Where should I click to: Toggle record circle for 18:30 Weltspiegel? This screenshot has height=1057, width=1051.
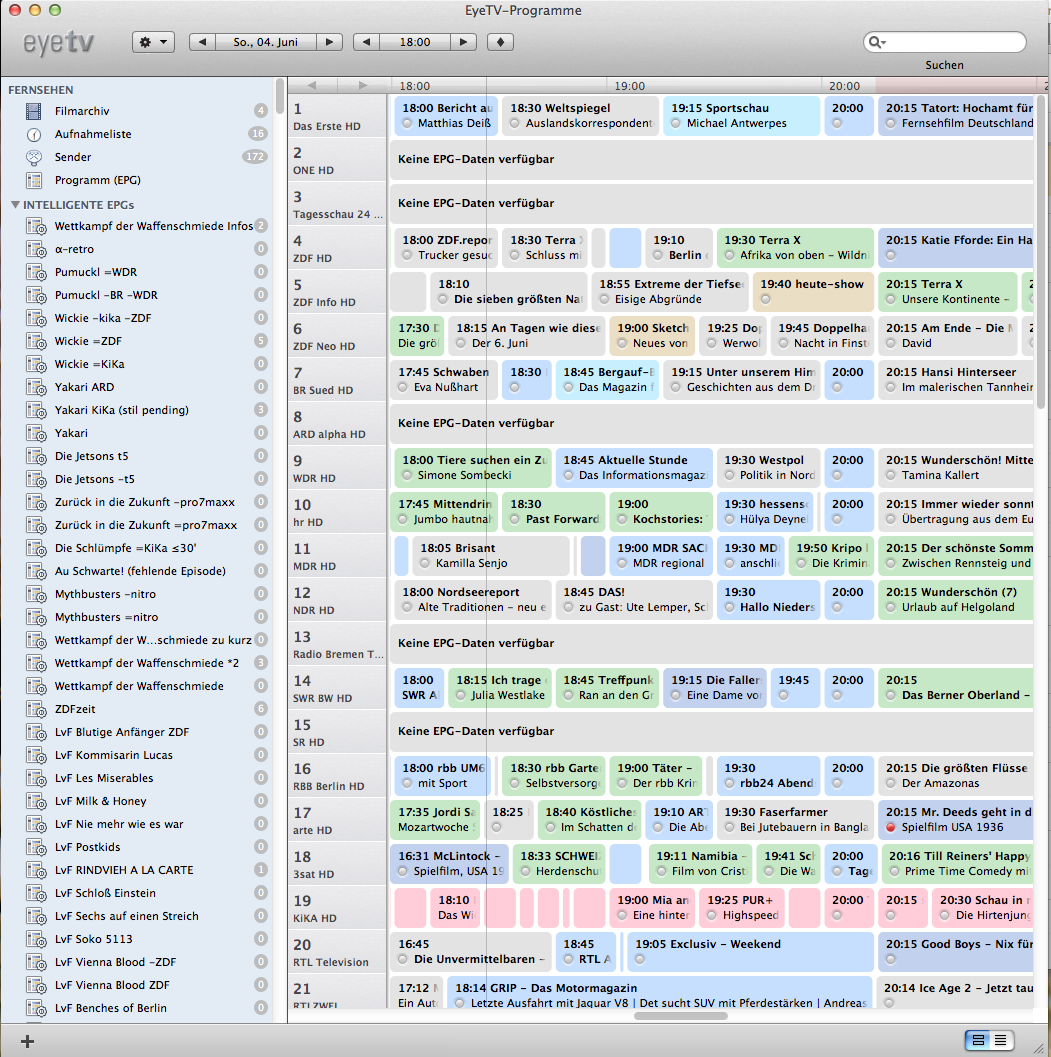tap(514, 124)
